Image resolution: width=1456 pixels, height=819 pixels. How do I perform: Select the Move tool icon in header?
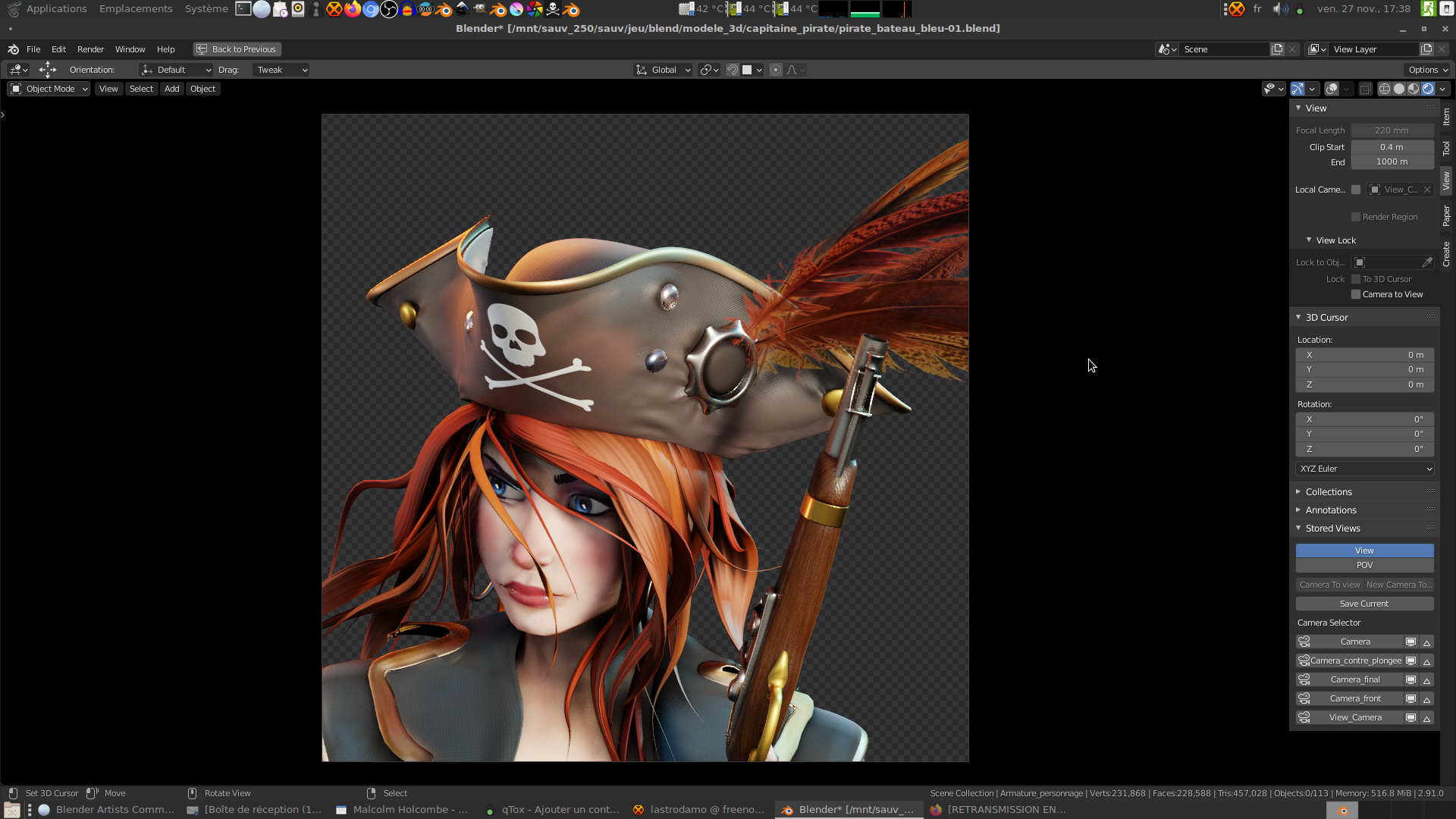(48, 70)
